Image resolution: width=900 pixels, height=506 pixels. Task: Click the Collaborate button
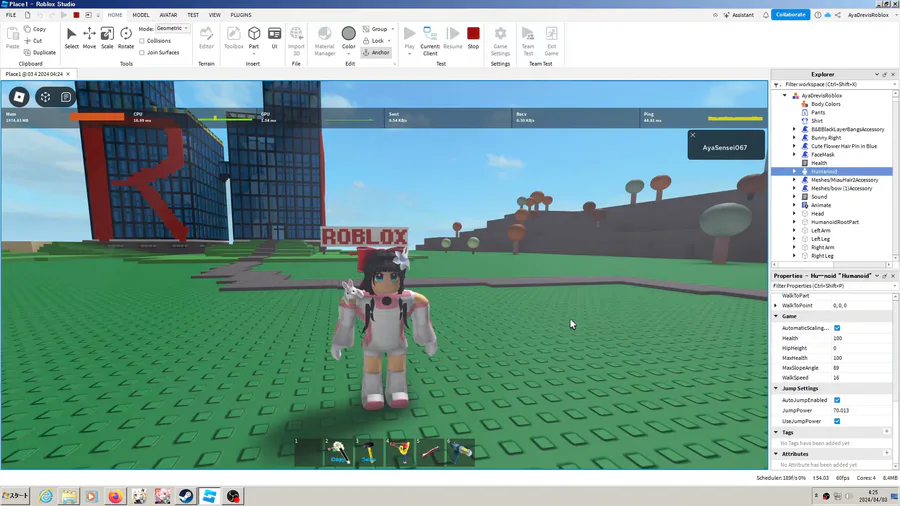pos(790,14)
